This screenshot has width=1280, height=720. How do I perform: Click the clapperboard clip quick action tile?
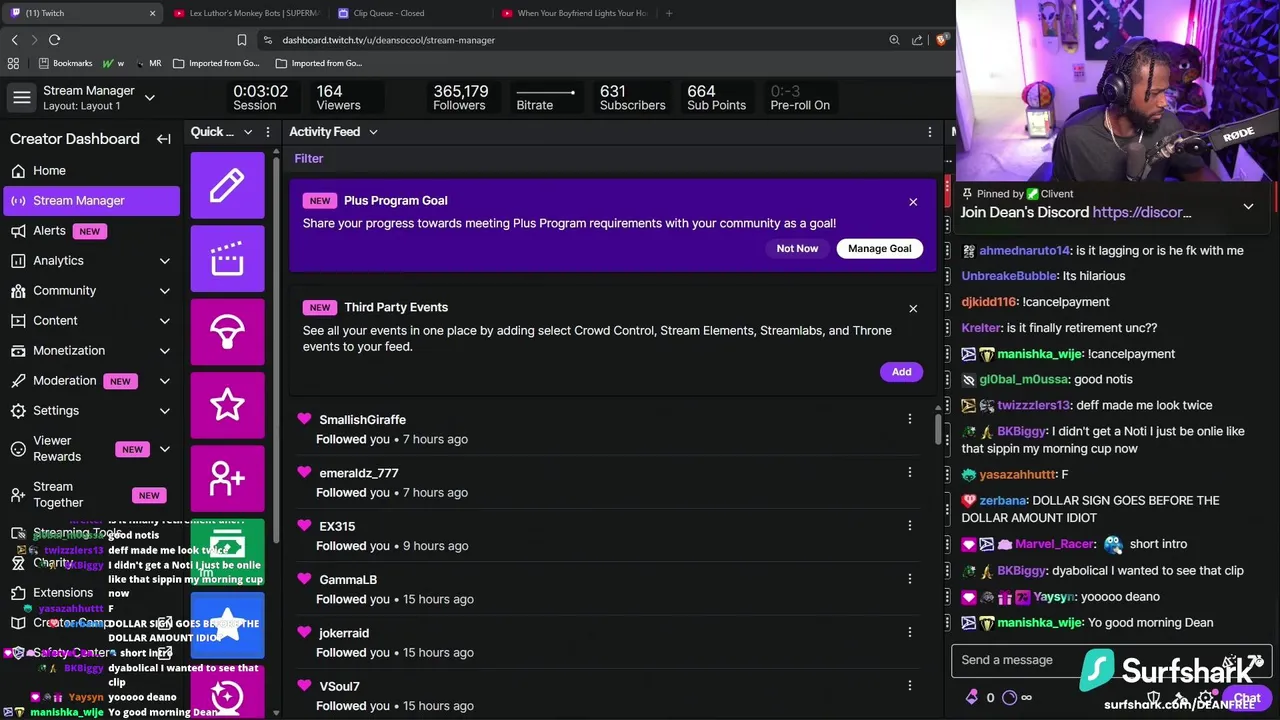[x=227, y=259]
